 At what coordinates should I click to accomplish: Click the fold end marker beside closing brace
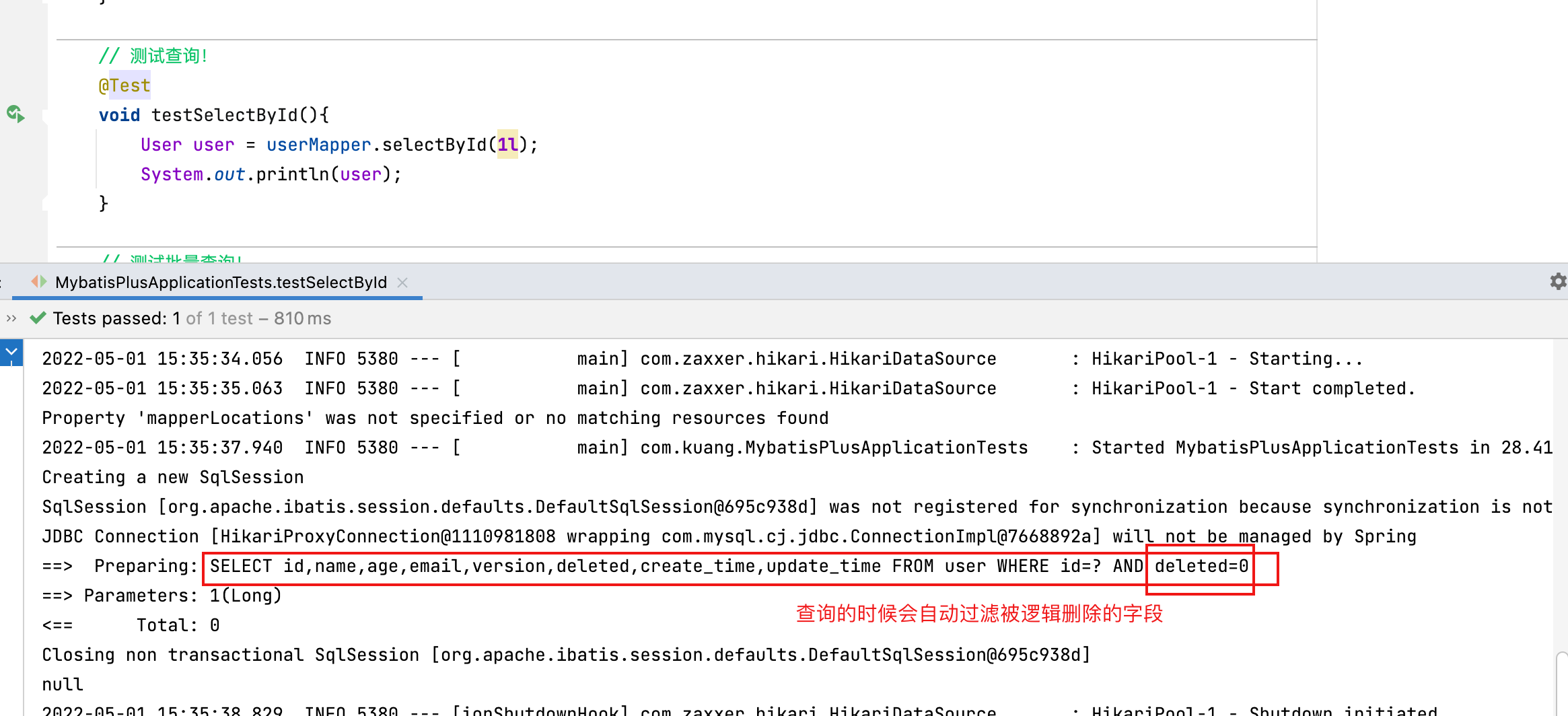point(44,203)
